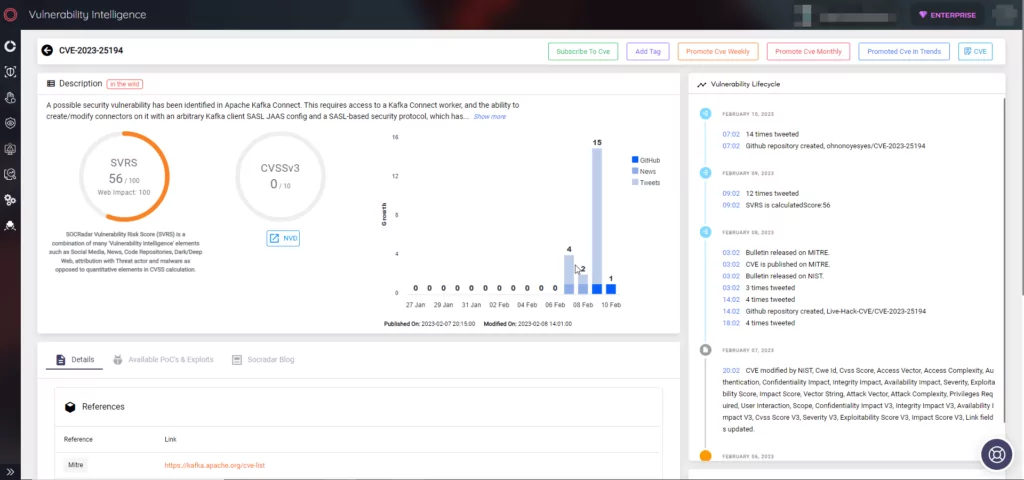Open the second sidebar icon with brackets
Viewport: 1024px width, 480px height.
point(10,72)
